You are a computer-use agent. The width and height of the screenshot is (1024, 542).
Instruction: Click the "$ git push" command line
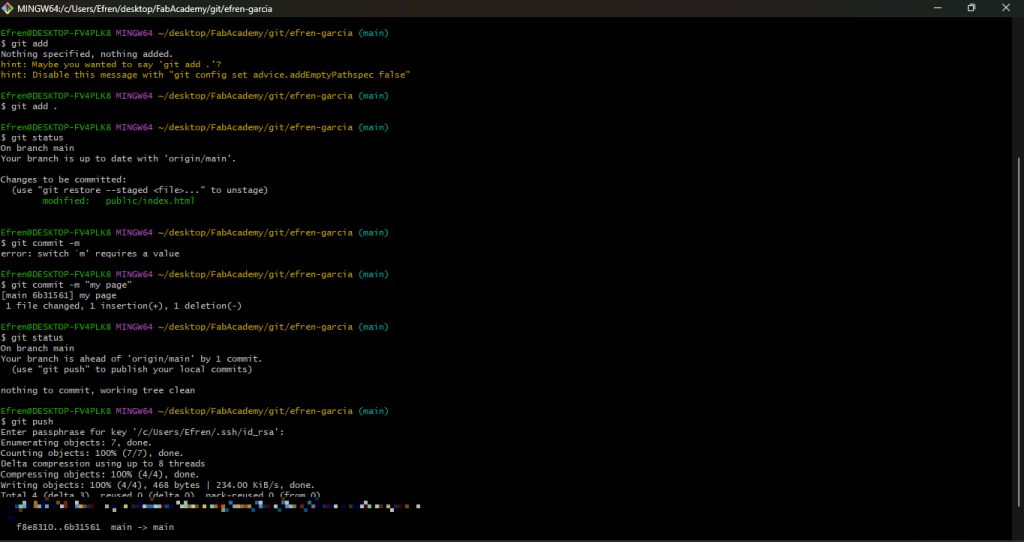(x=28, y=422)
